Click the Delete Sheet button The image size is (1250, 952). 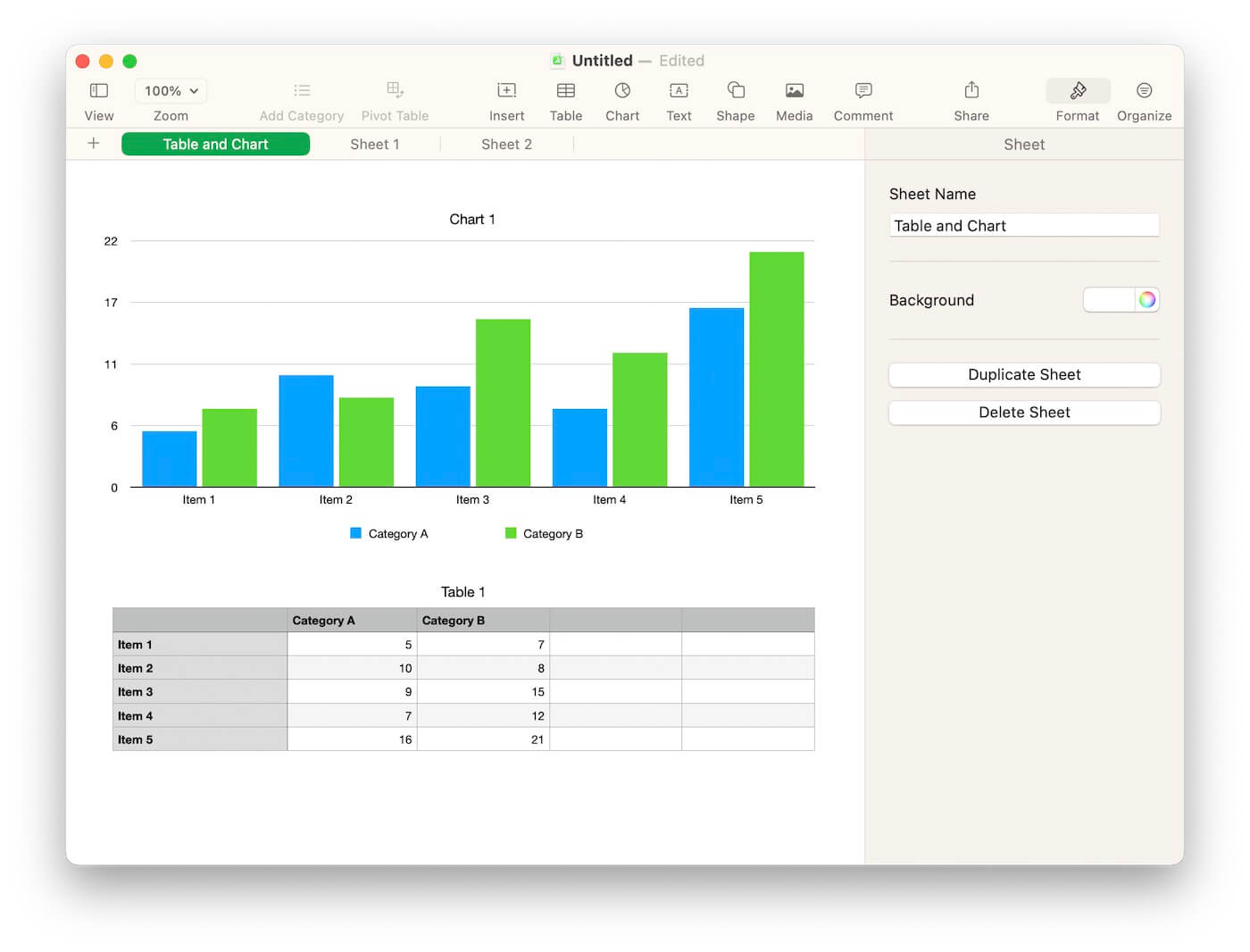(1023, 412)
